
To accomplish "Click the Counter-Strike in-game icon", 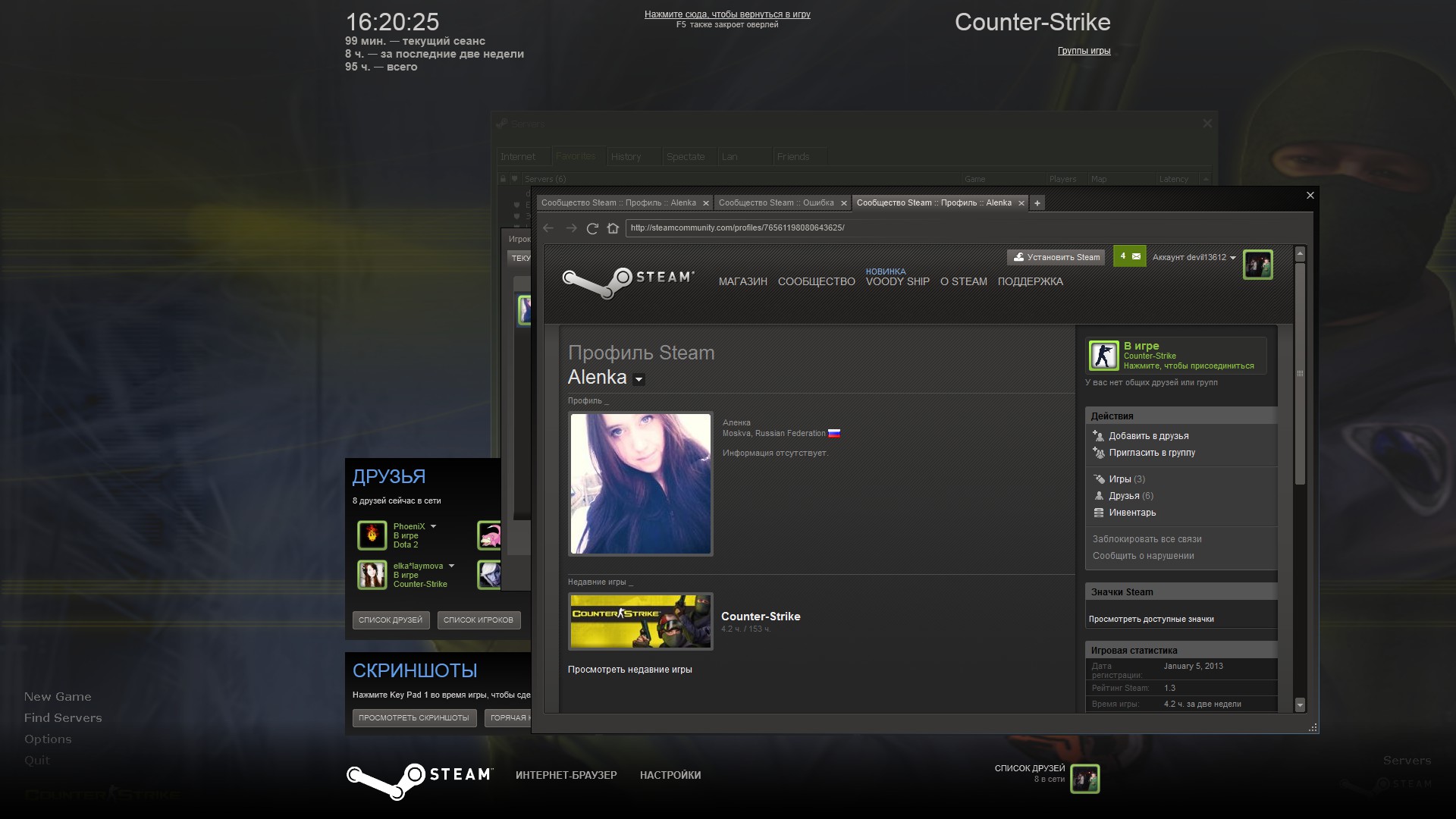I will click(1103, 356).
